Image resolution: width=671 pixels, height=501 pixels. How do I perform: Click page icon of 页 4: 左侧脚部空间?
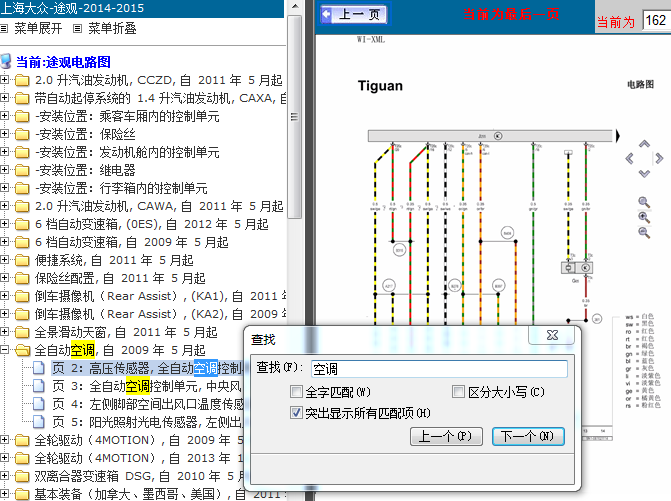pyautogui.click(x=39, y=404)
